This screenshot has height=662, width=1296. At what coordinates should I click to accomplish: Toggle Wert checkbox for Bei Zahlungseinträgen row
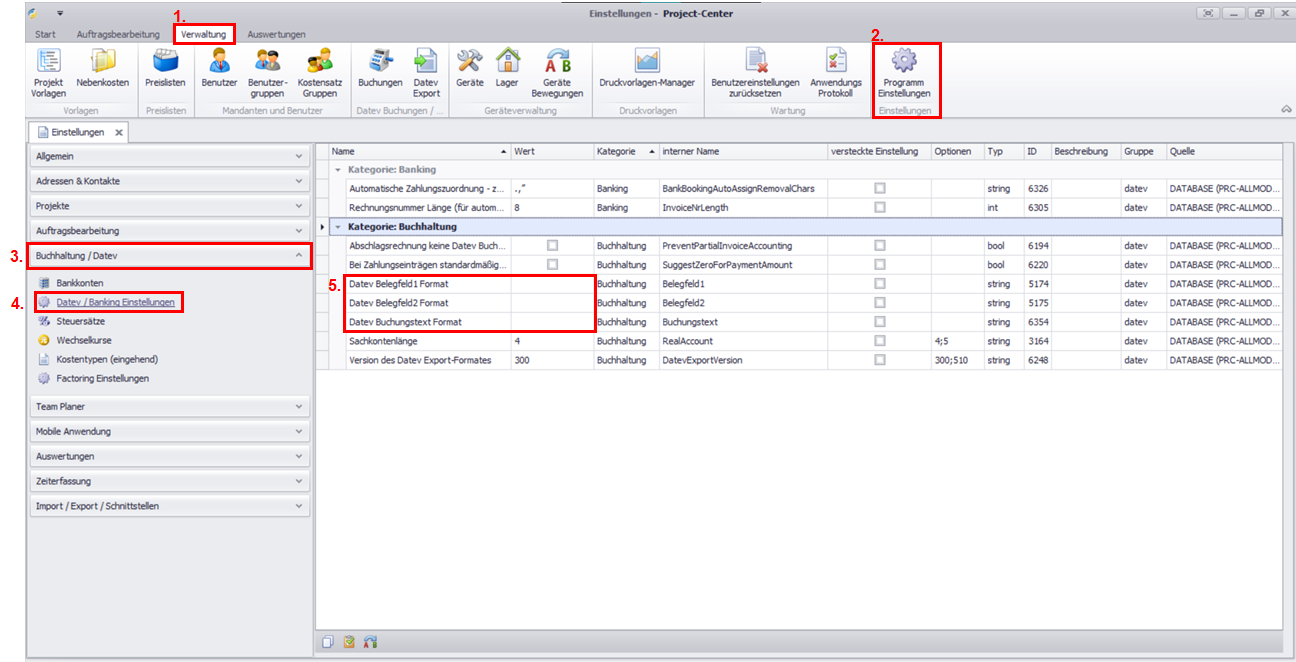coord(552,264)
